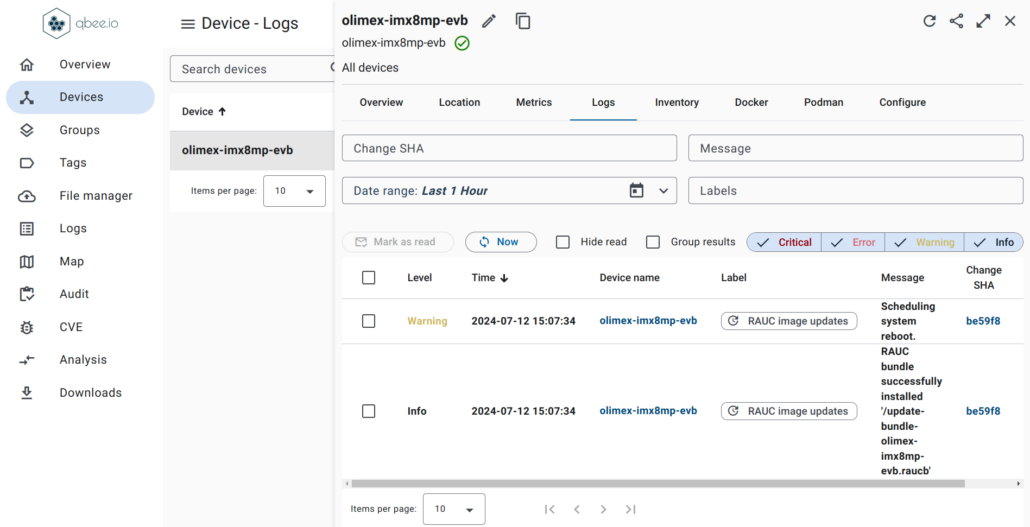Switch to the Docker tab

pyautogui.click(x=751, y=103)
